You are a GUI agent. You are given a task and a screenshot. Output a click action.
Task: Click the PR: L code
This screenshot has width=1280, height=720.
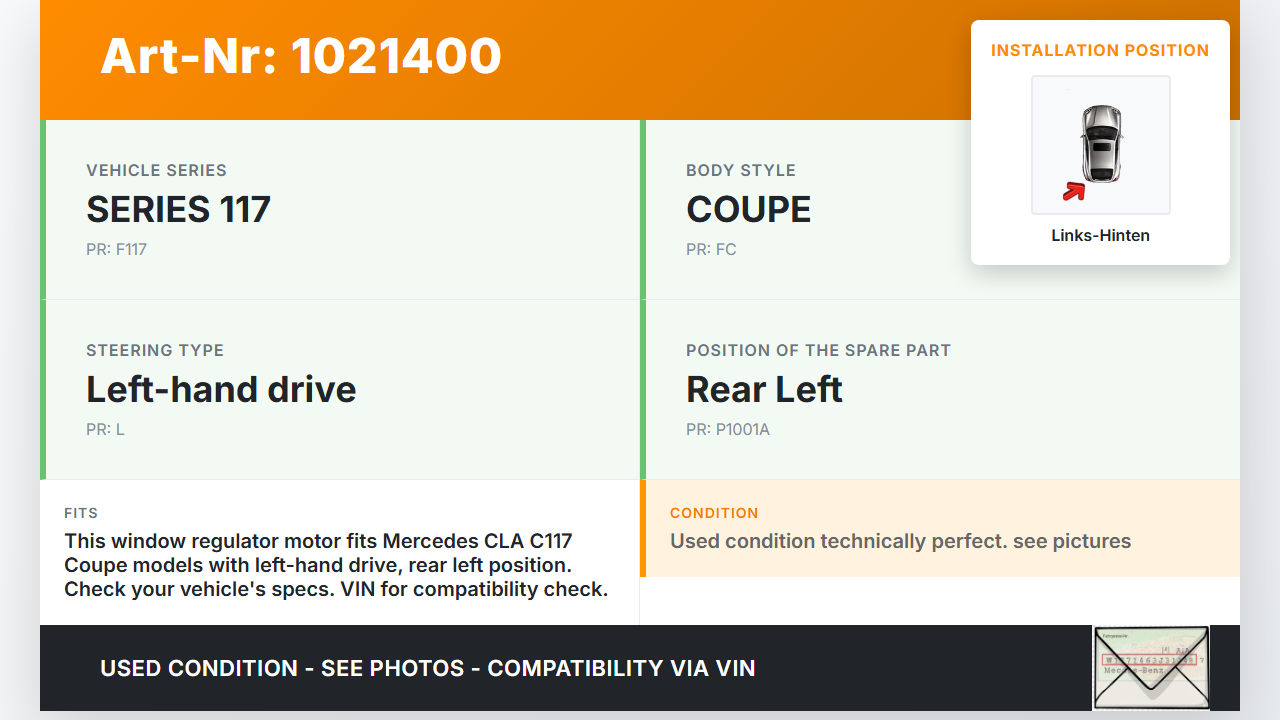pos(105,429)
